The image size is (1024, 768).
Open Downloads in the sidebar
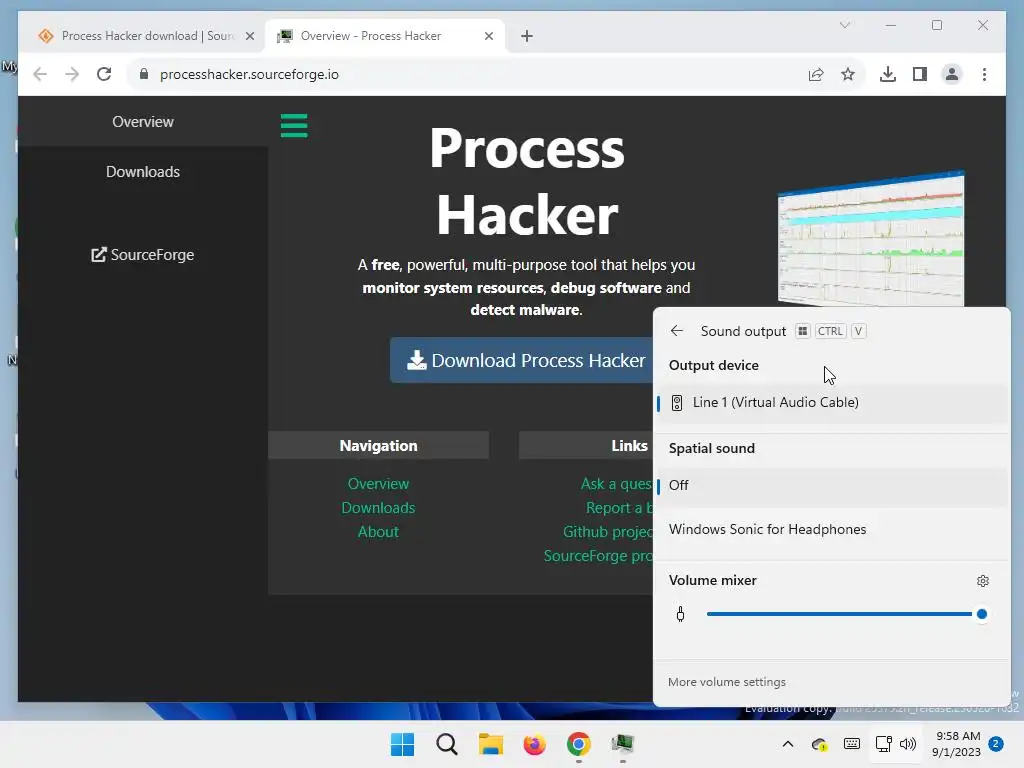[143, 172]
